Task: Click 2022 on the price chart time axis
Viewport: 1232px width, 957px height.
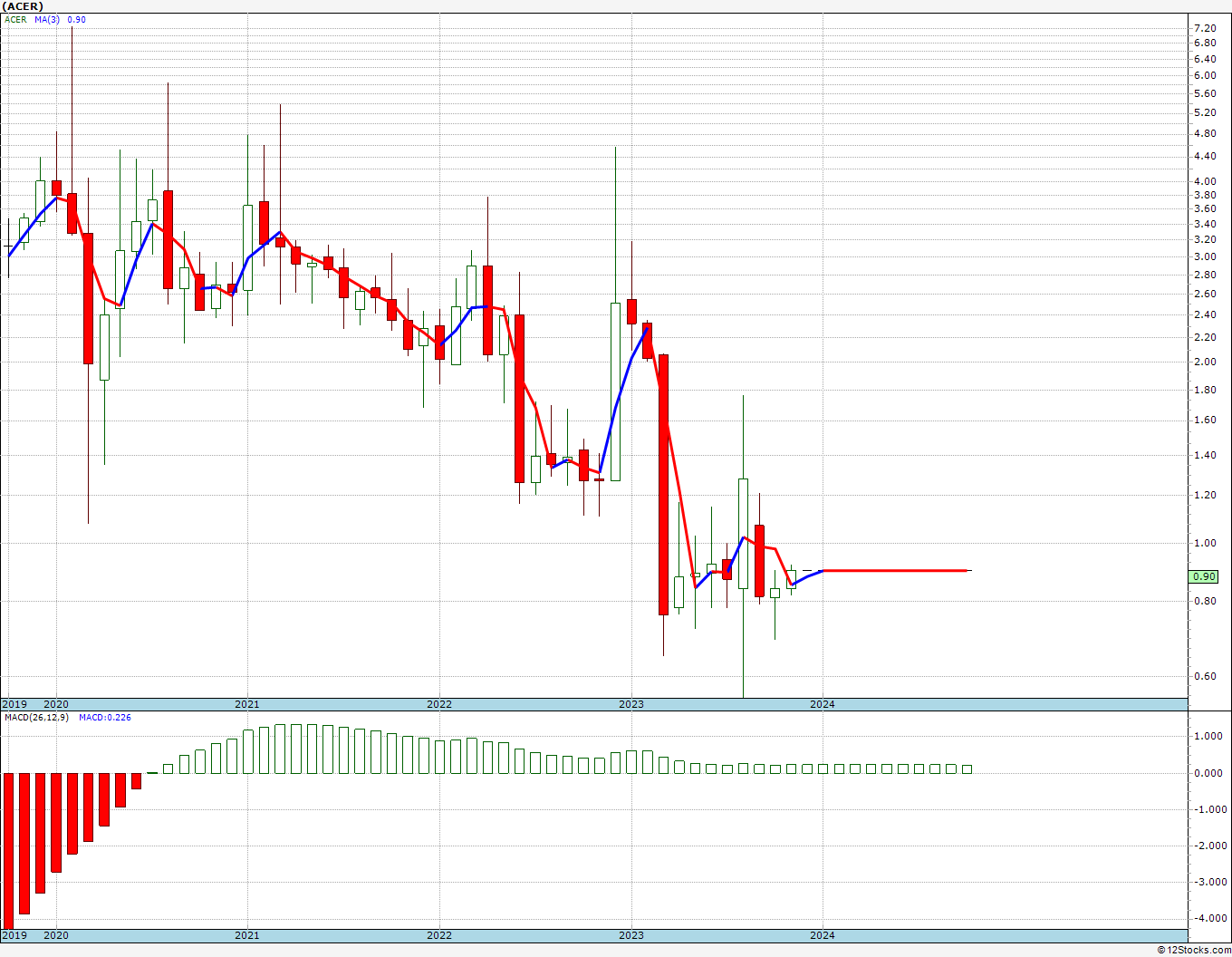Action: coord(439,704)
